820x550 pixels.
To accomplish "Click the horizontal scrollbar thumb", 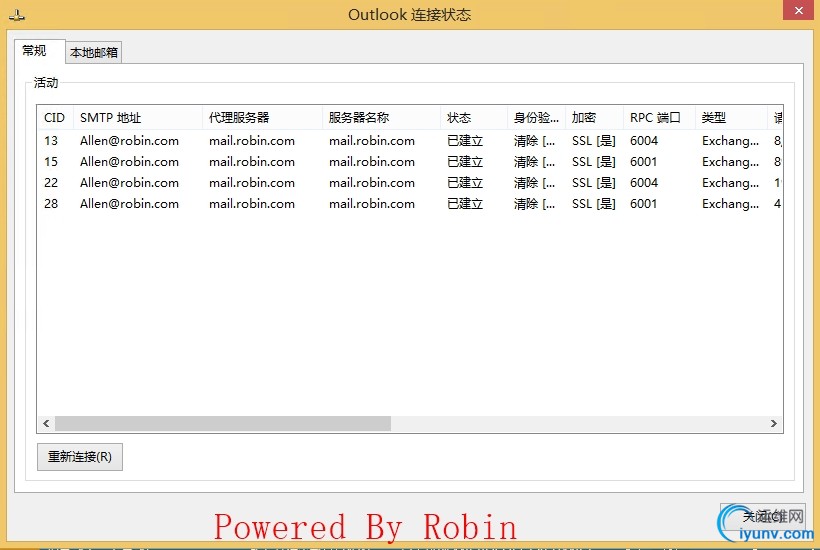I will (x=223, y=423).
